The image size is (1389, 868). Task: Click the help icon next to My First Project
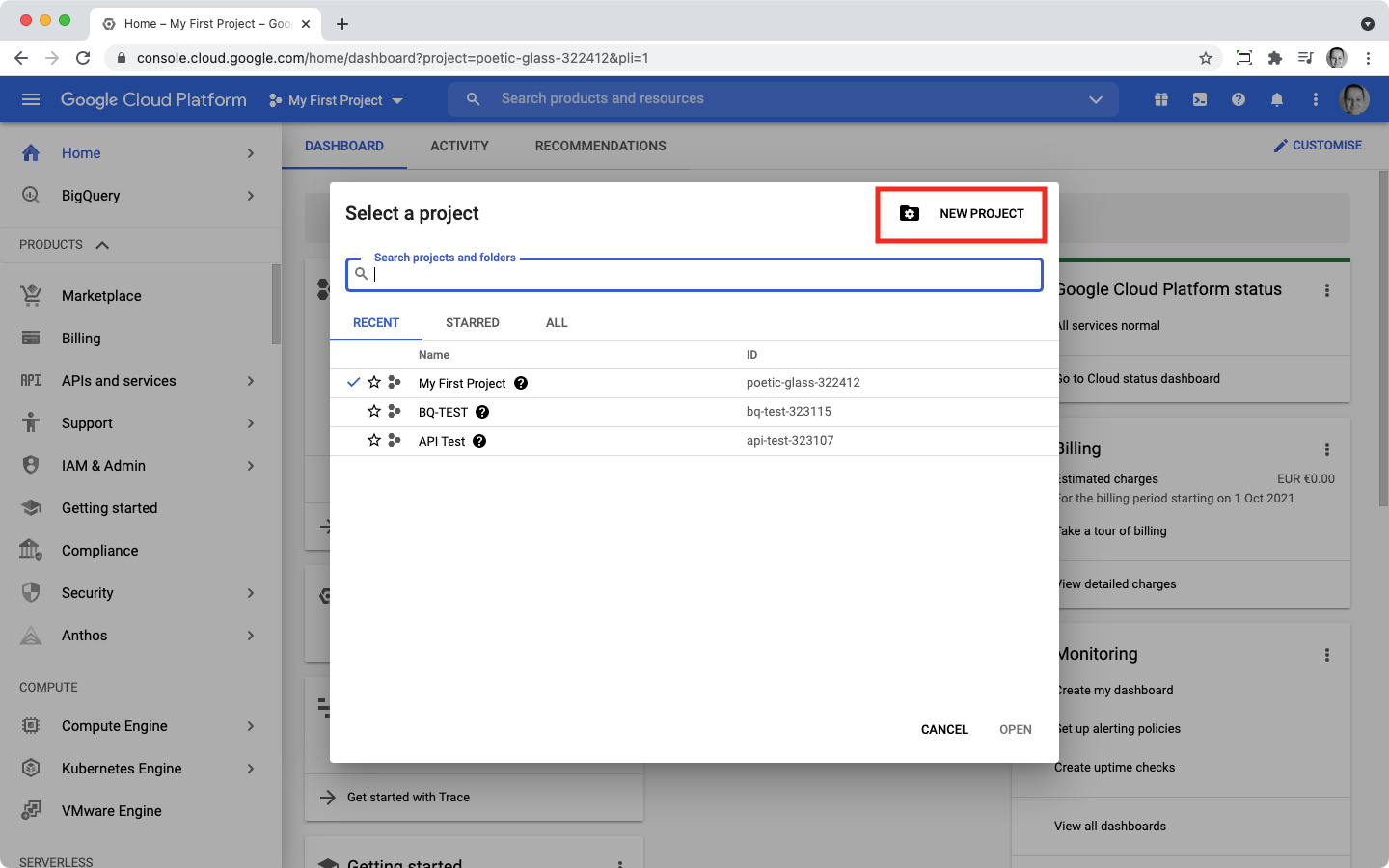coord(521,383)
